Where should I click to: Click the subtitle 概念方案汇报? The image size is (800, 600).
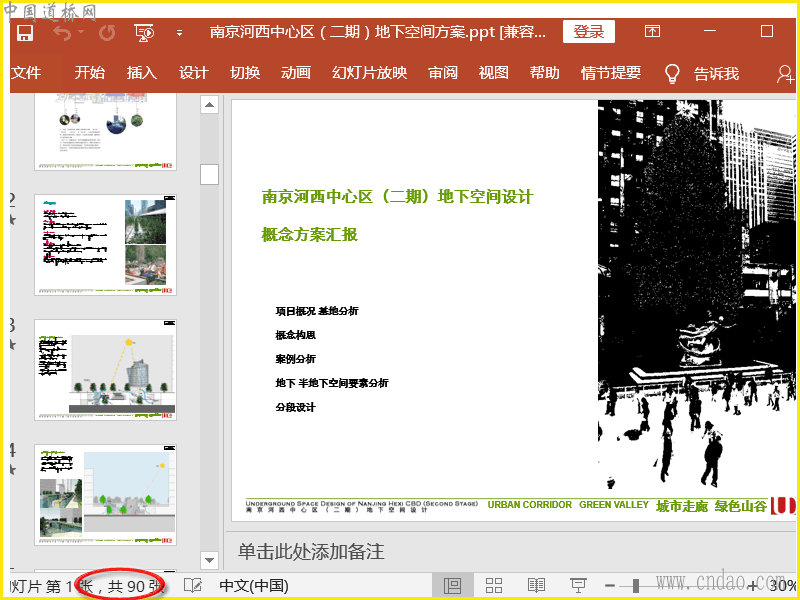click(x=310, y=235)
